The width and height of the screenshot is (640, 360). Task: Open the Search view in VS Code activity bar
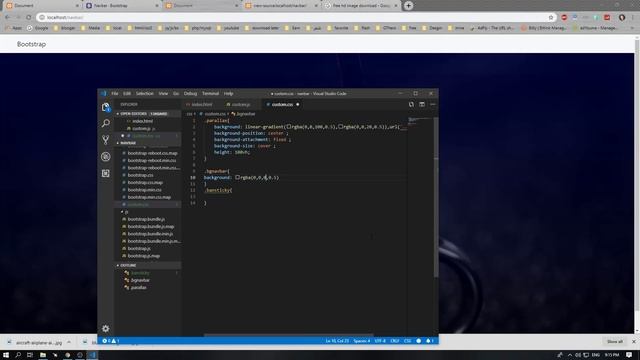pyautogui.click(x=106, y=123)
